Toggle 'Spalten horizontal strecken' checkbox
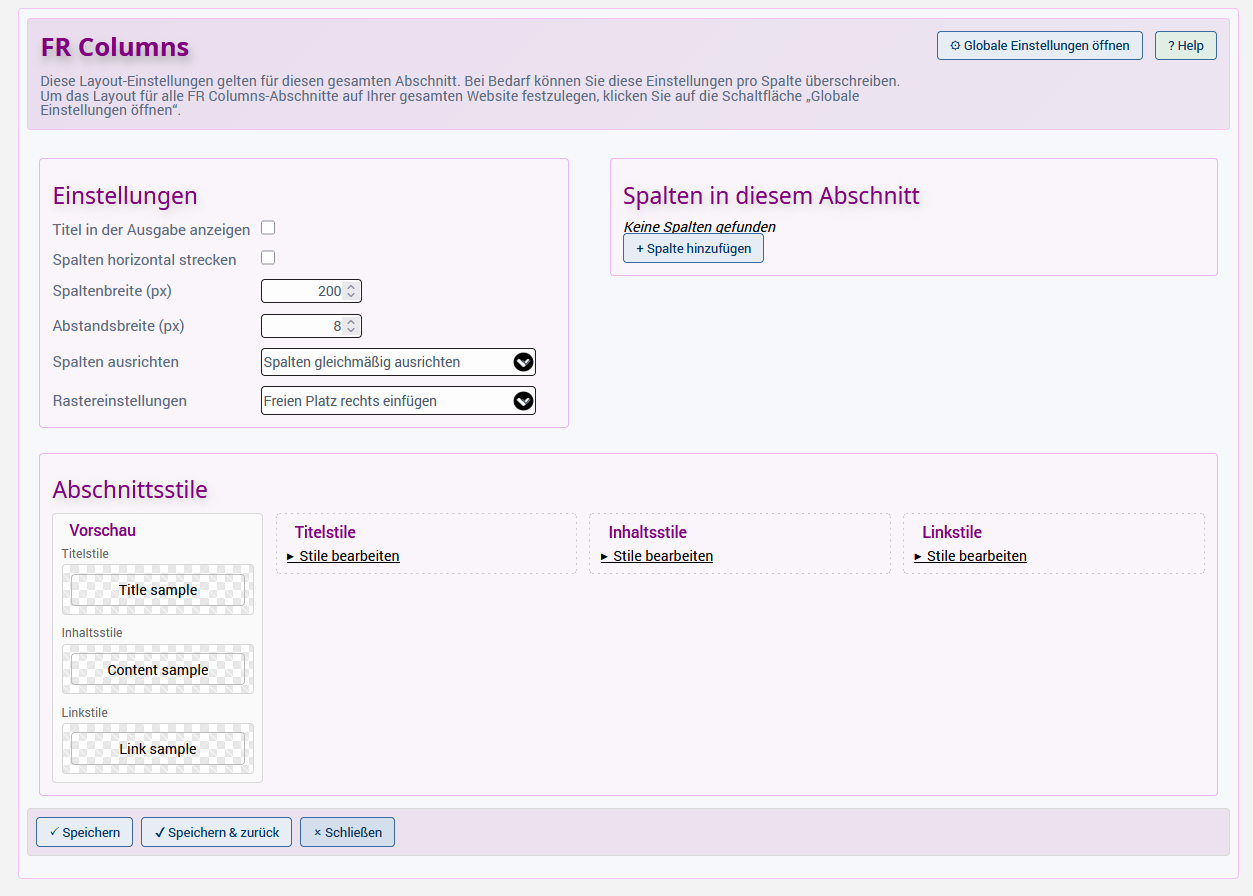The width and height of the screenshot is (1253, 896). [268, 258]
